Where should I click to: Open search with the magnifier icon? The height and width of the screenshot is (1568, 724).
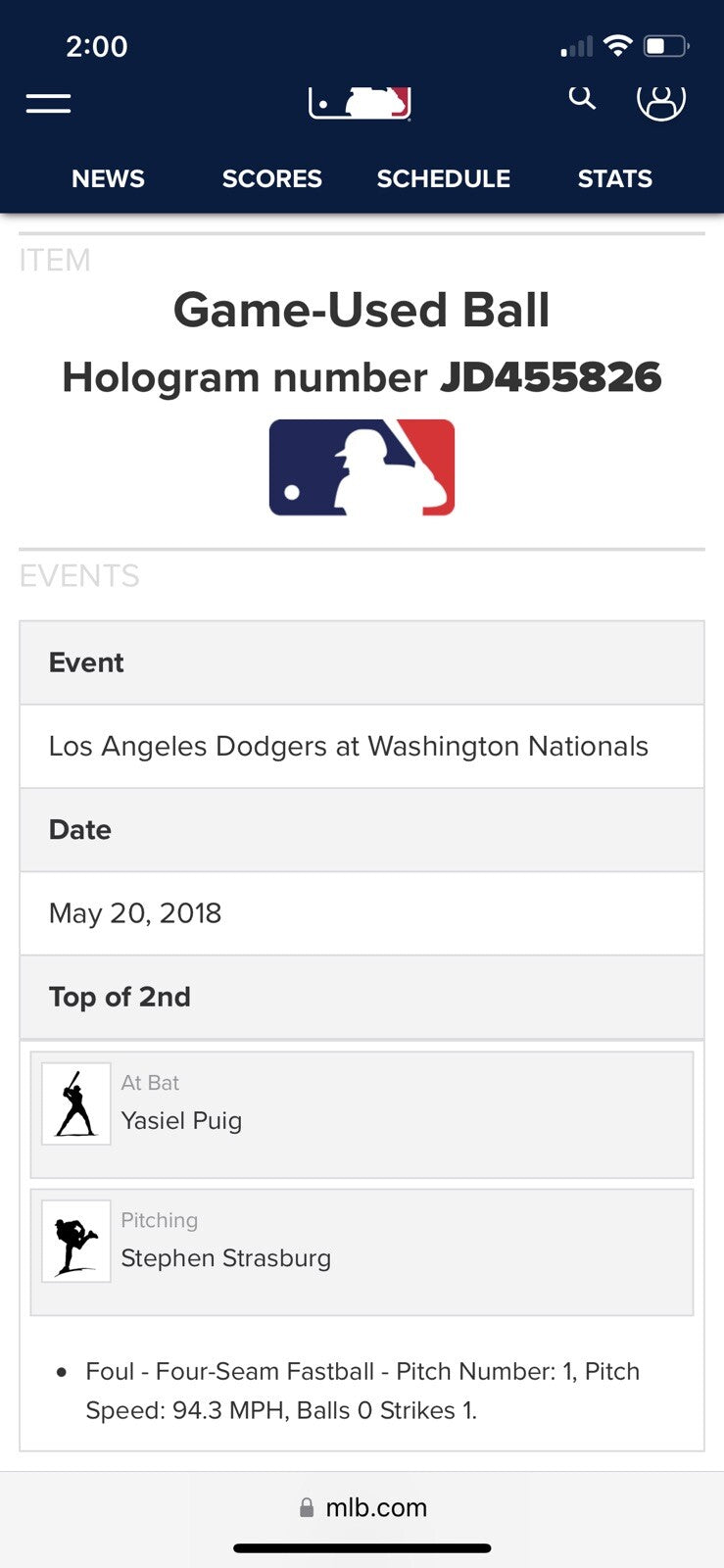[x=582, y=97]
